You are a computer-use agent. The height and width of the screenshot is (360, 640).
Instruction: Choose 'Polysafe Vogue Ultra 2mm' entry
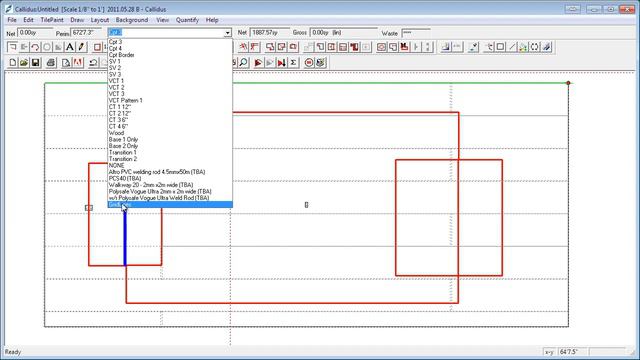170,191
